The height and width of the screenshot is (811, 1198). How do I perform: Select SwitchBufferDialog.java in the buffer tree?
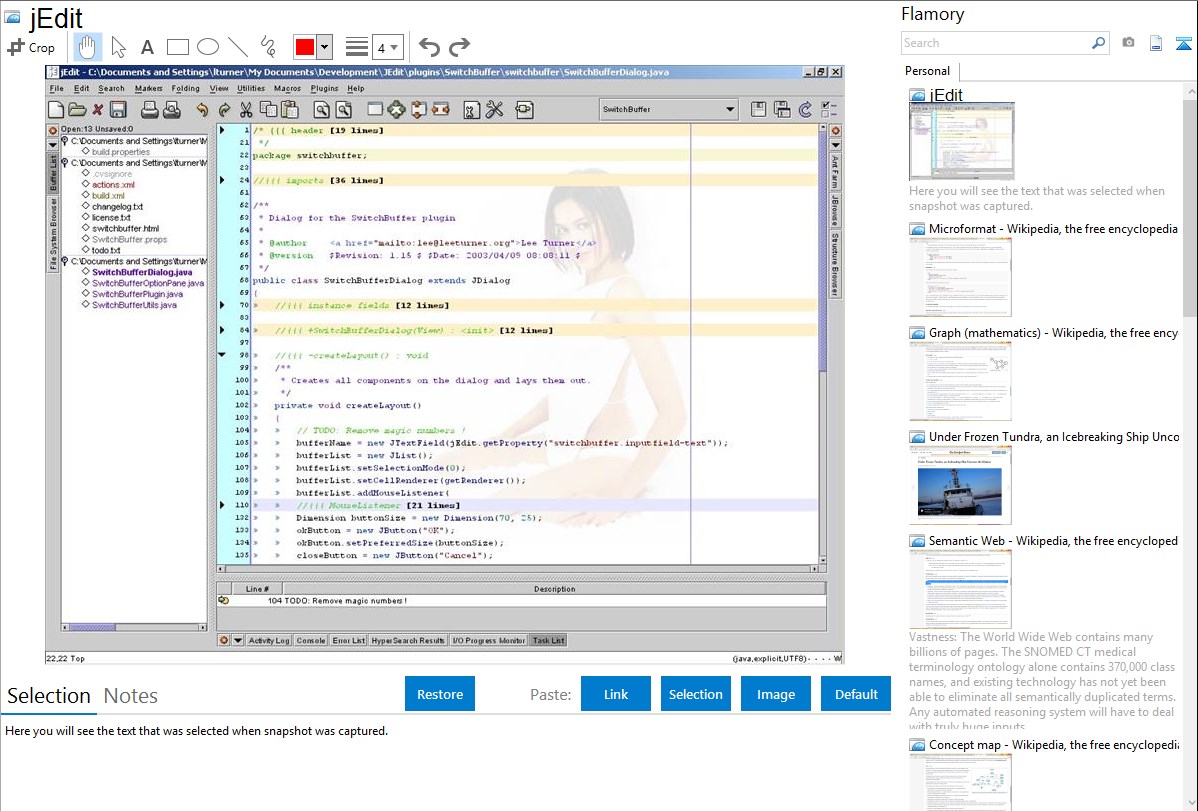[x=142, y=272]
